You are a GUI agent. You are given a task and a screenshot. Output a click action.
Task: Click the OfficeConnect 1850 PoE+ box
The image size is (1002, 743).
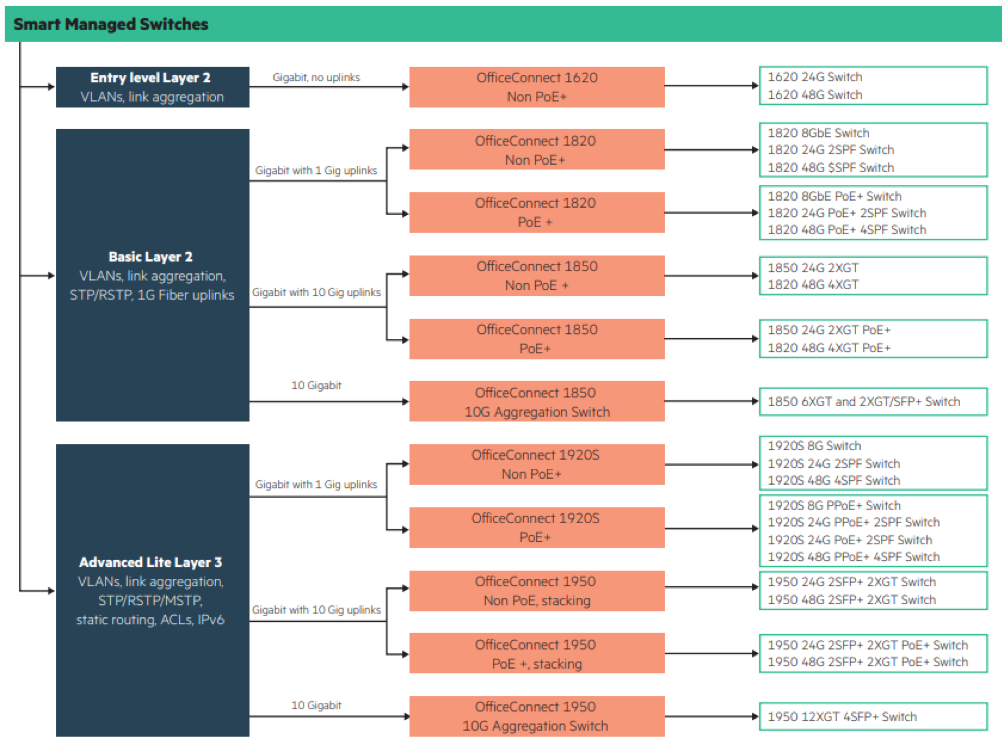pyautogui.click(x=537, y=338)
